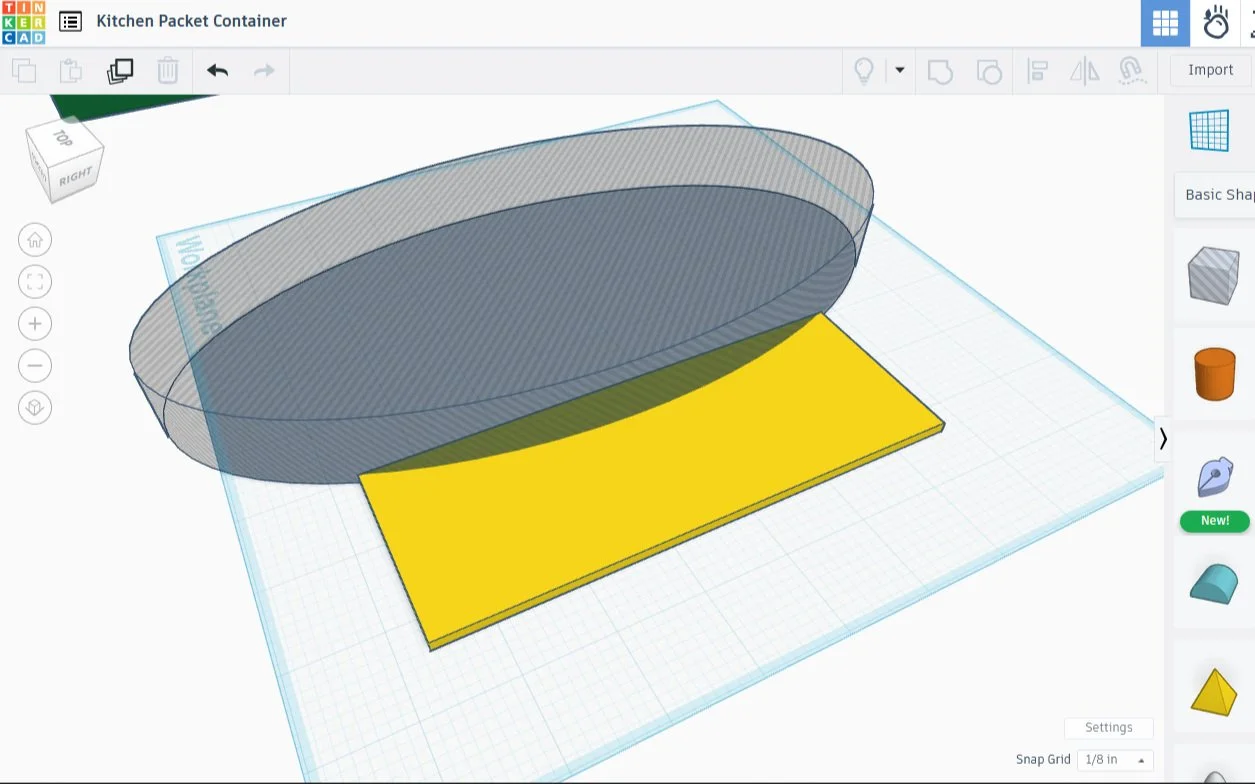Image resolution: width=1255 pixels, height=784 pixels.
Task: Click the Mirror tool icon
Action: click(x=1085, y=71)
